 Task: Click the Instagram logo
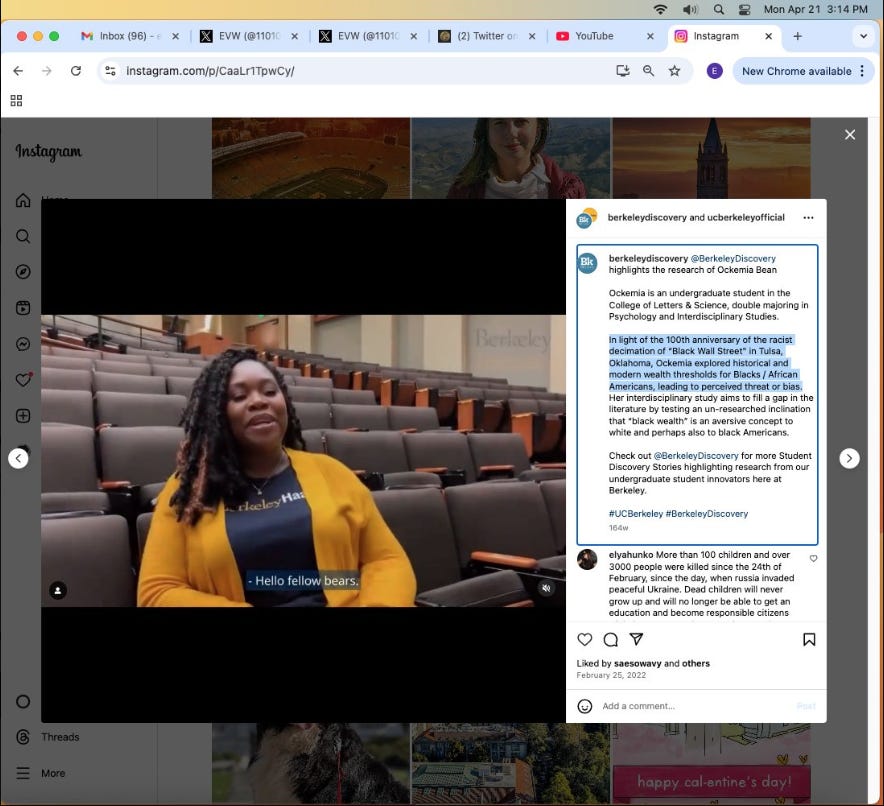pos(48,152)
